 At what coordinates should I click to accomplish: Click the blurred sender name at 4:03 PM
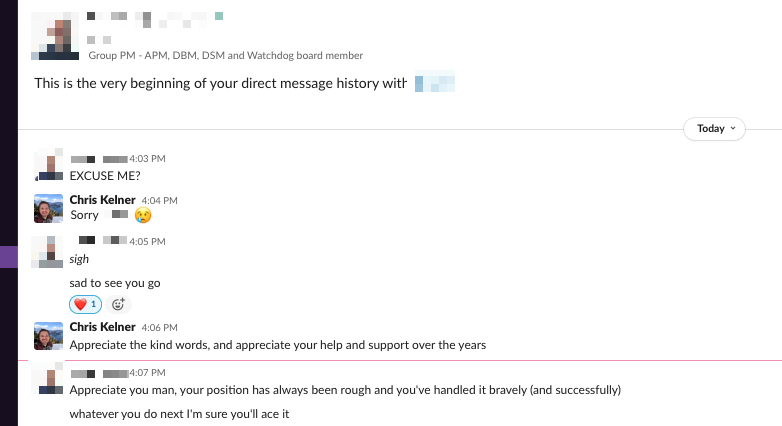99,159
